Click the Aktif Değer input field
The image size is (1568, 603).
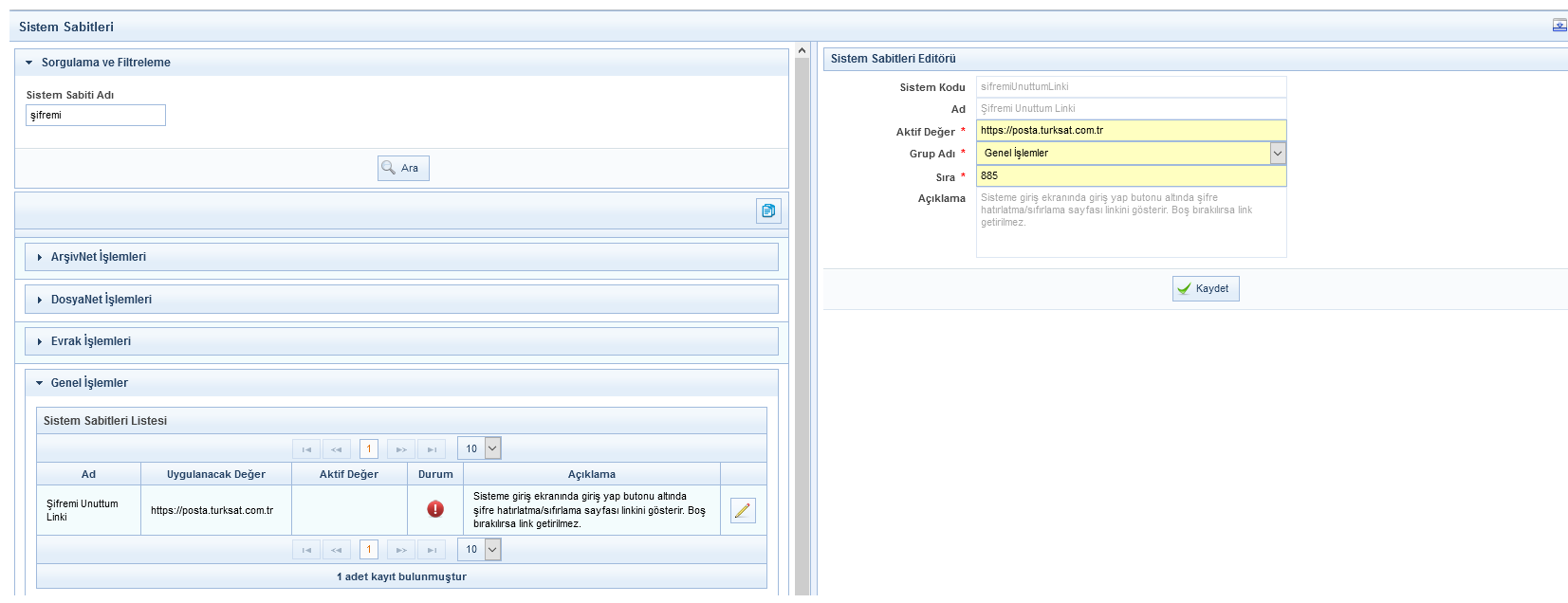pyautogui.click(x=1130, y=131)
